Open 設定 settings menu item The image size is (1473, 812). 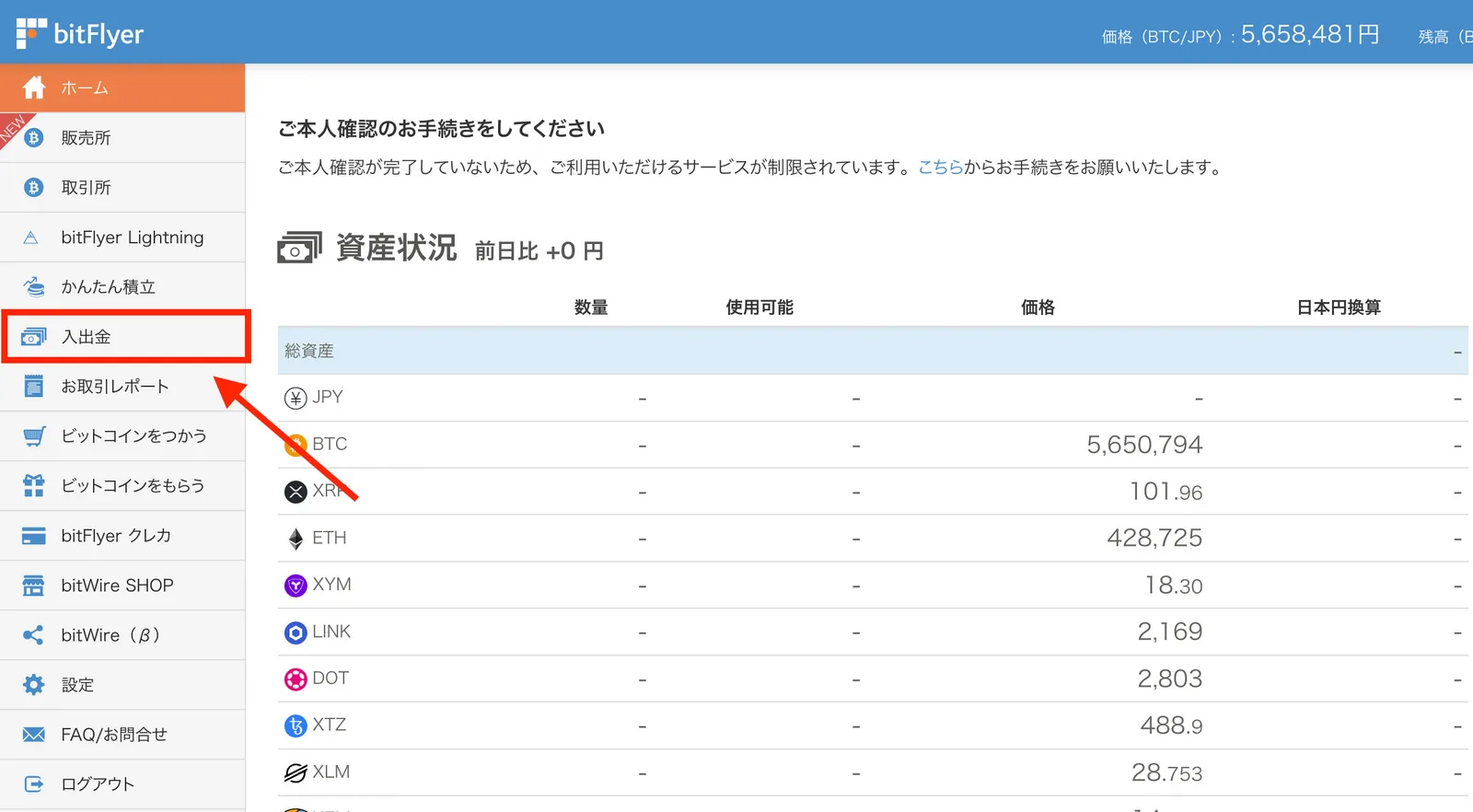[x=122, y=685]
